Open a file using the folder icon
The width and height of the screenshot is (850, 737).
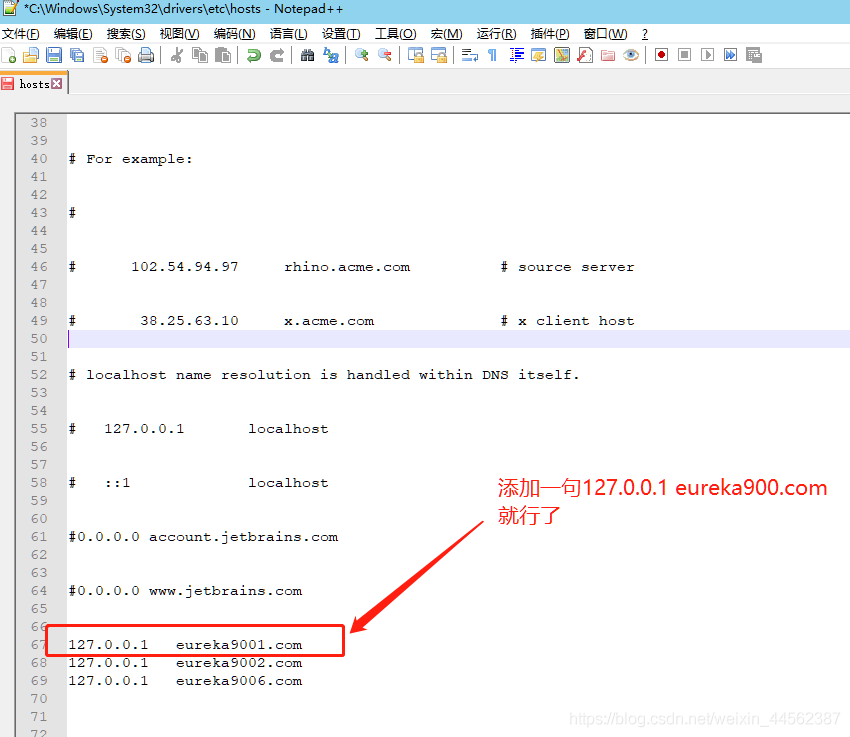(31, 55)
